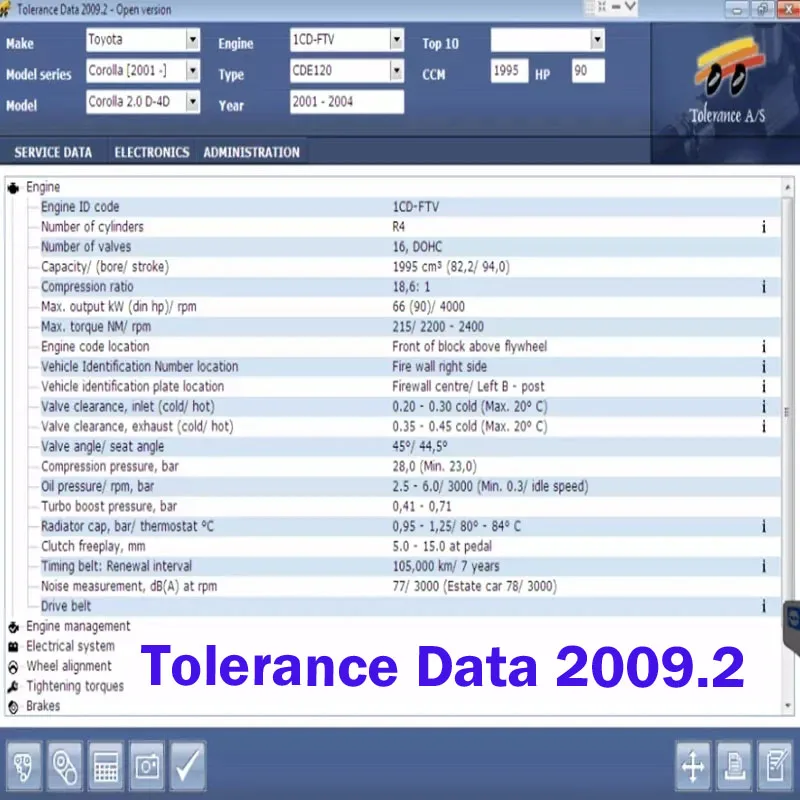This screenshot has width=800, height=800.
Task: Click info icon for VIN location row
Action: tap(764, 367)
